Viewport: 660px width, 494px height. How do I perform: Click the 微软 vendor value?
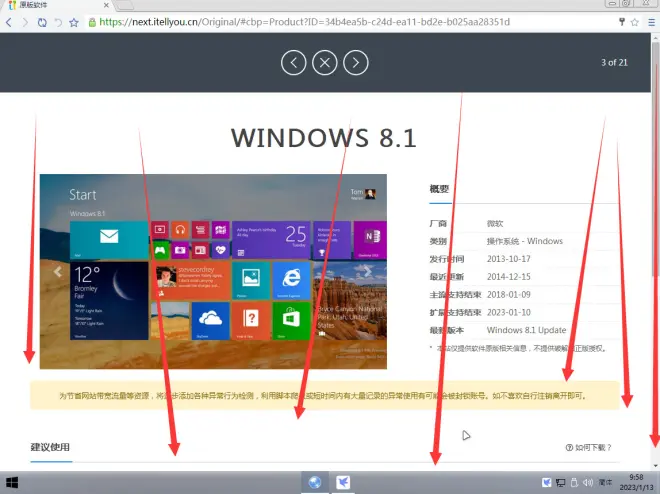coord(495,223)
